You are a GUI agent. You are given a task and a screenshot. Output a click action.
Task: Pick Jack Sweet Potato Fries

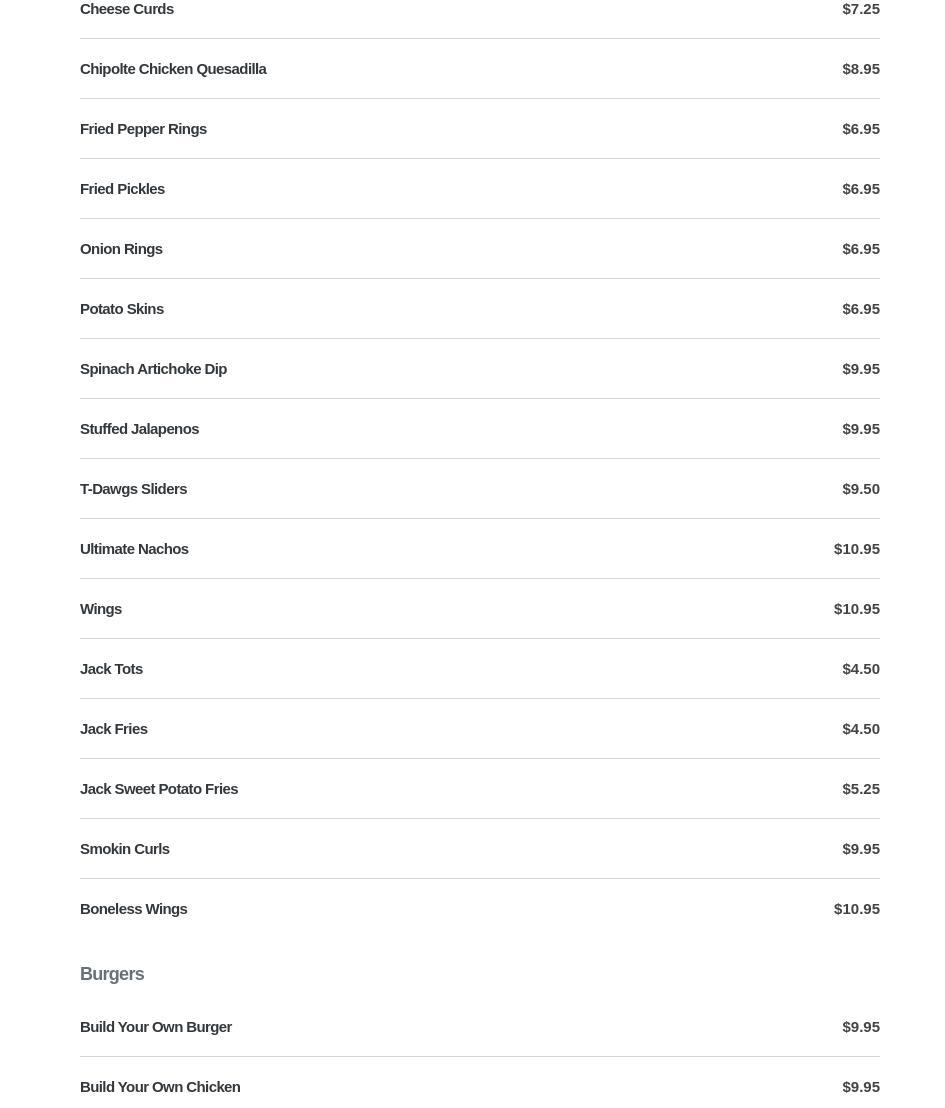coord(159,789)
